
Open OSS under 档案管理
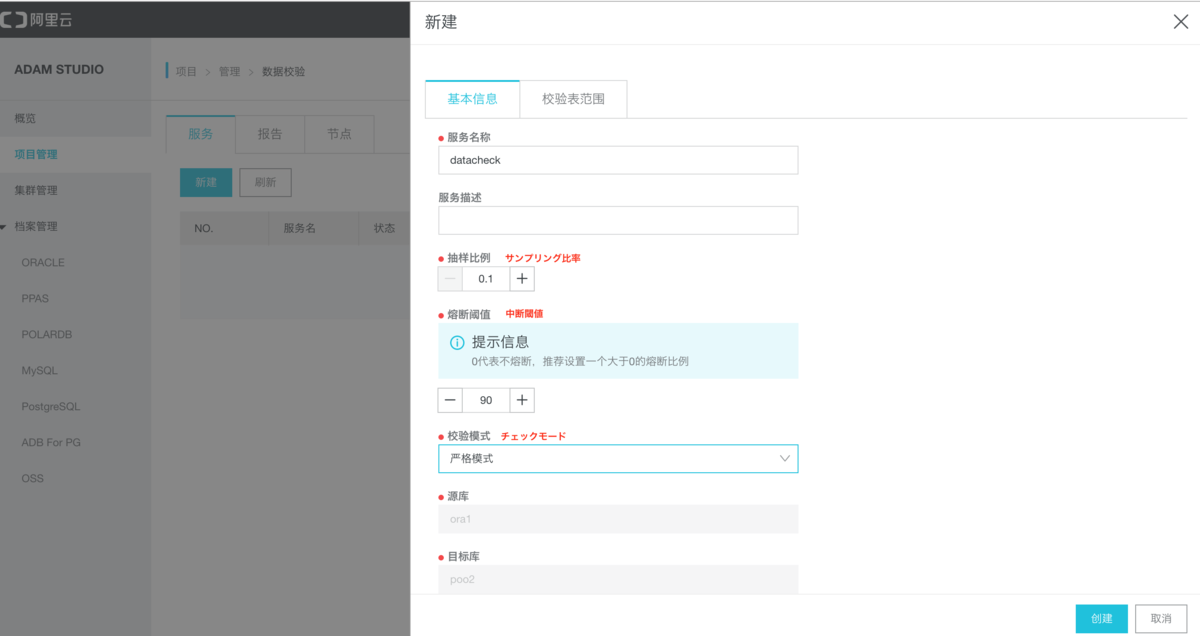pos(33,479)
